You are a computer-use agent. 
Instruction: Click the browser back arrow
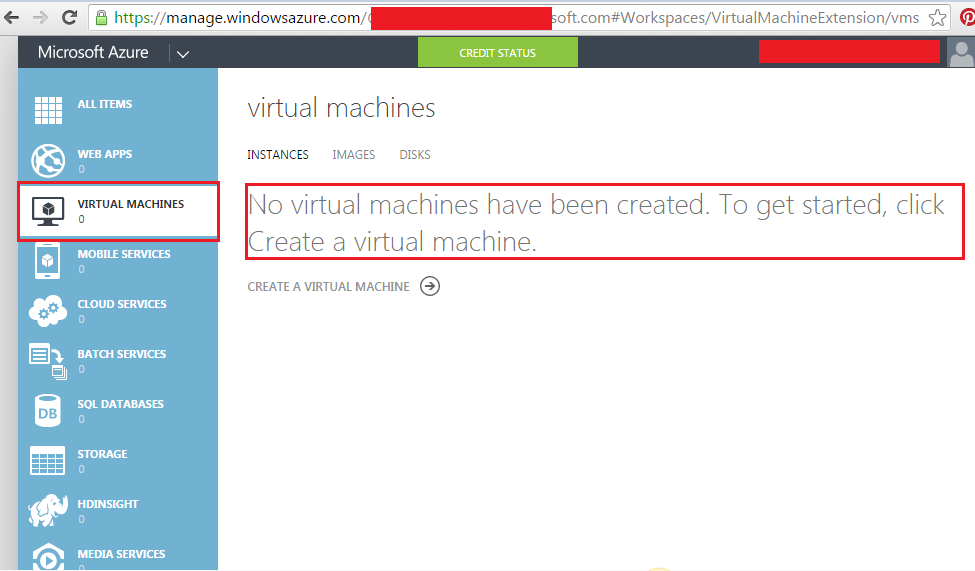[11, 17]
